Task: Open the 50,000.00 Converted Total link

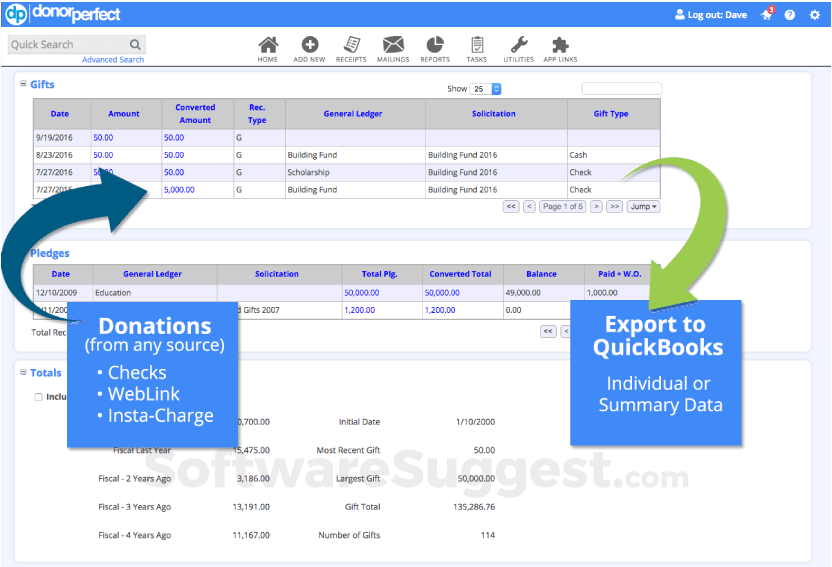Action: [442, 292]
